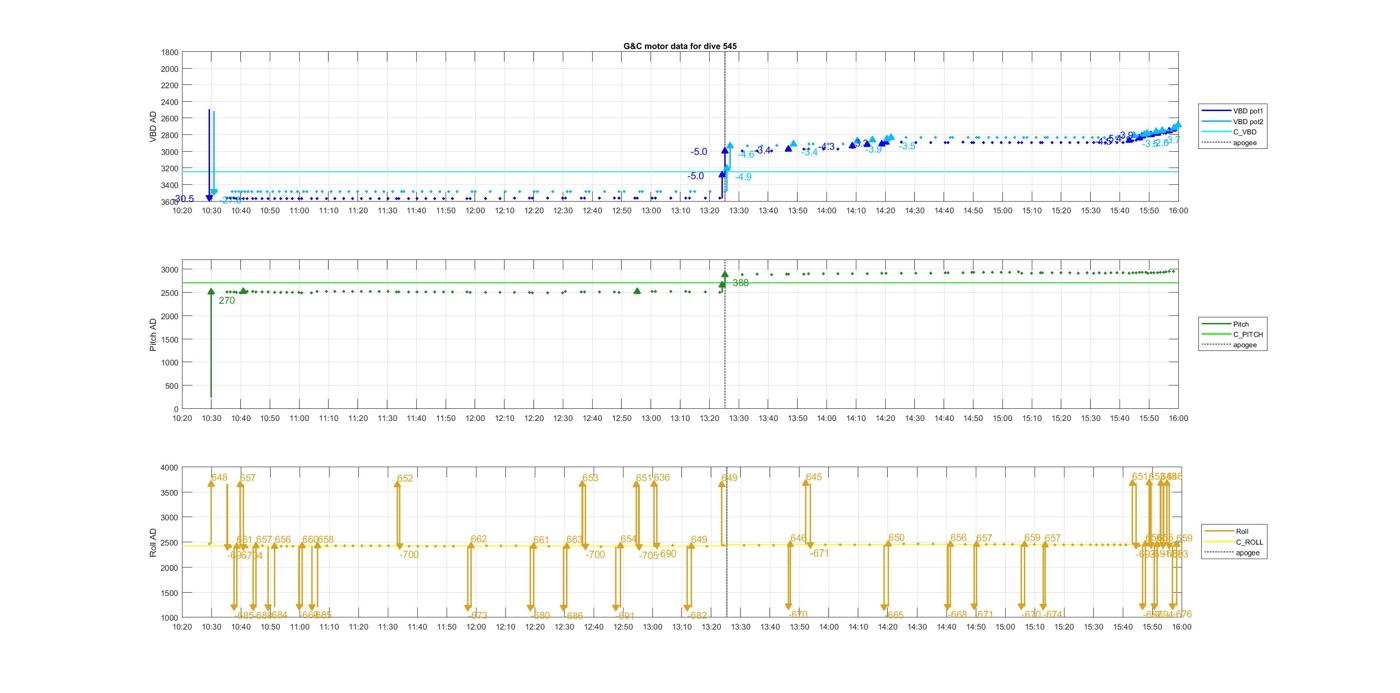
Task: Click the "636" label in the Roll plot
Action: pos(661,478)
